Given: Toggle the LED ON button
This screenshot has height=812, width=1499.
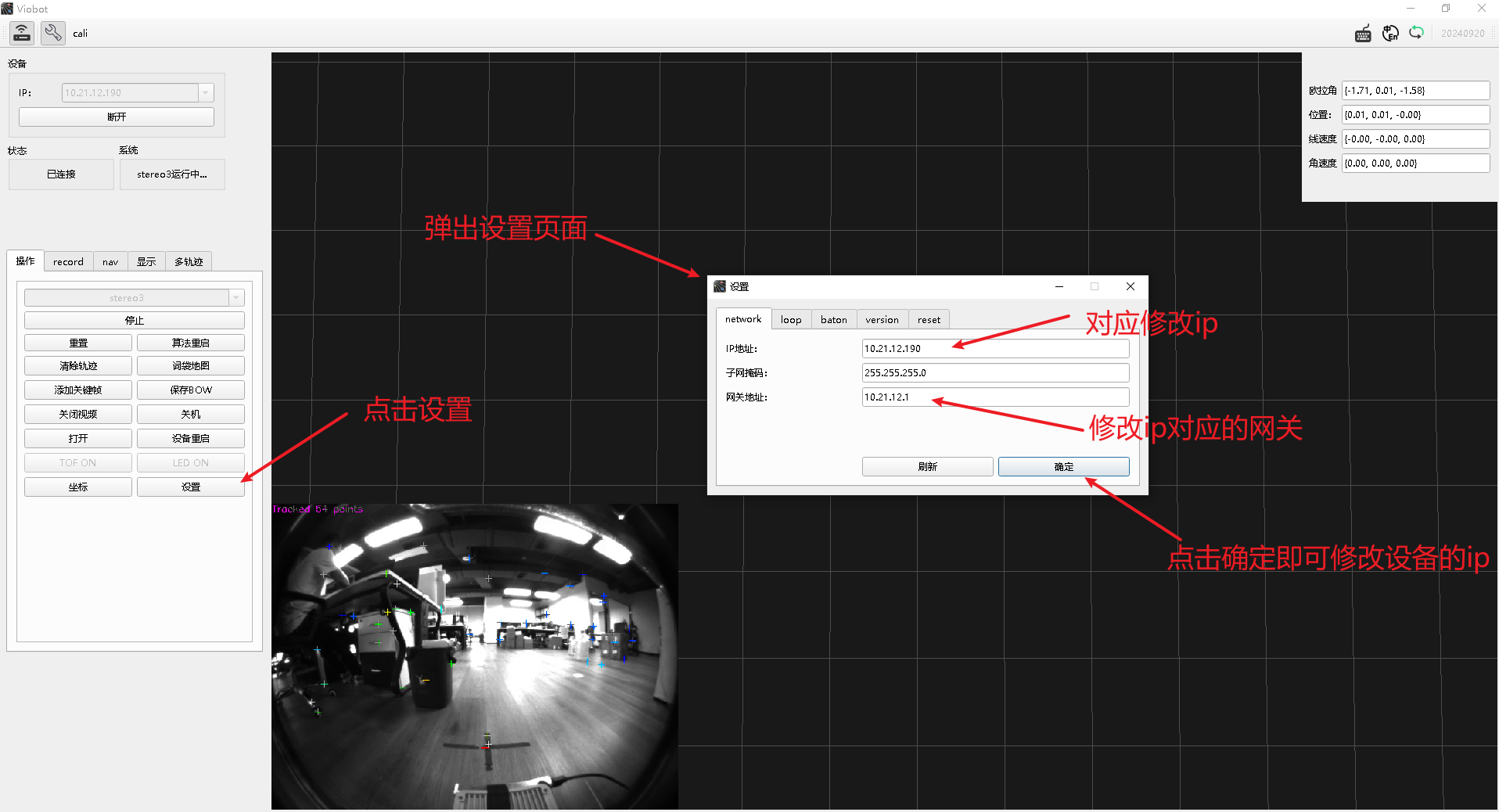Looking at the screenshot, I should coord(191,463).
